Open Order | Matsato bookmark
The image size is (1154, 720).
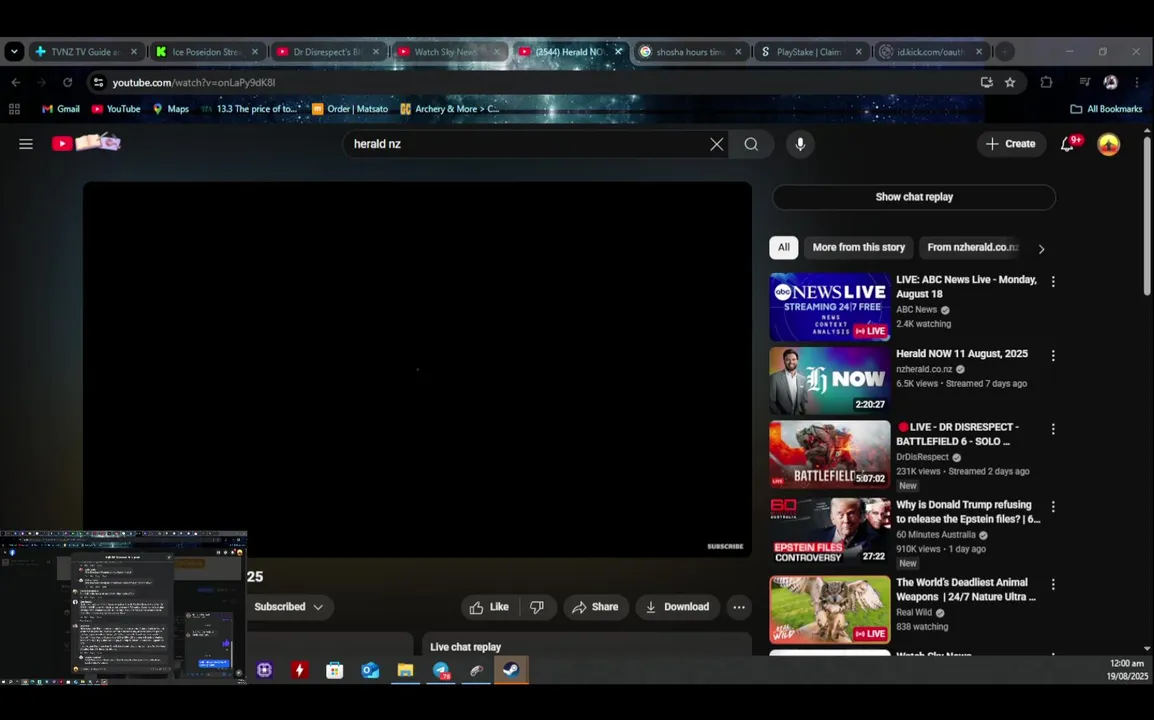[350, 109]
